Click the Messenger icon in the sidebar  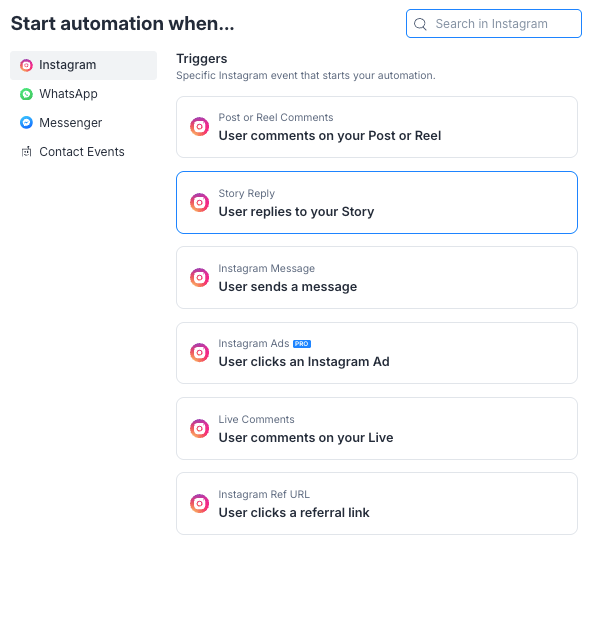26,123
